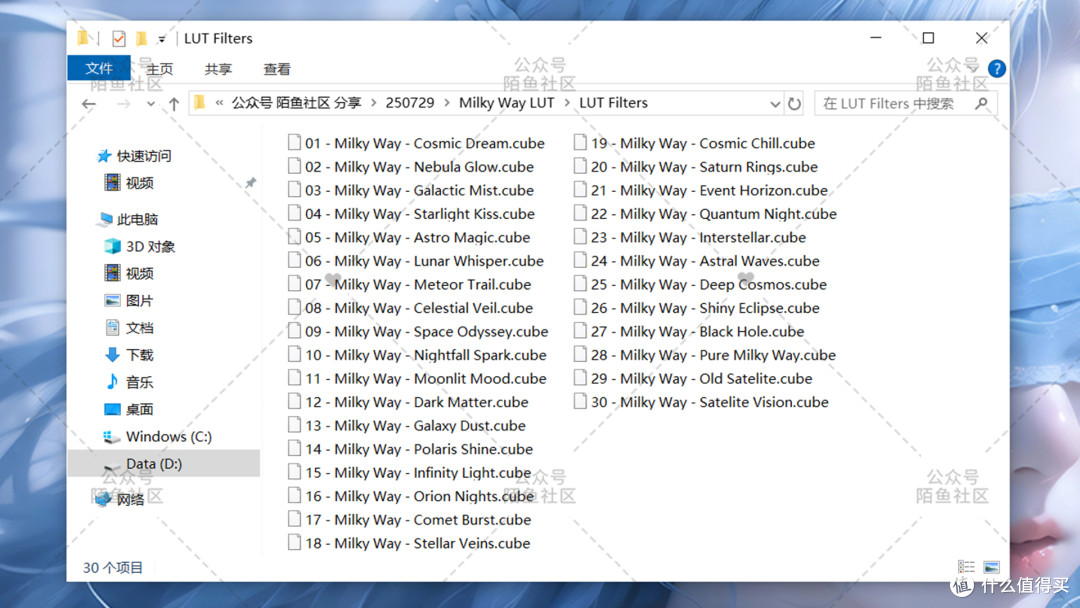Select file icon of 08 Celestial Veil.cube
Image resolution: width=1080 pixels, height=608 pixels.
294,308
